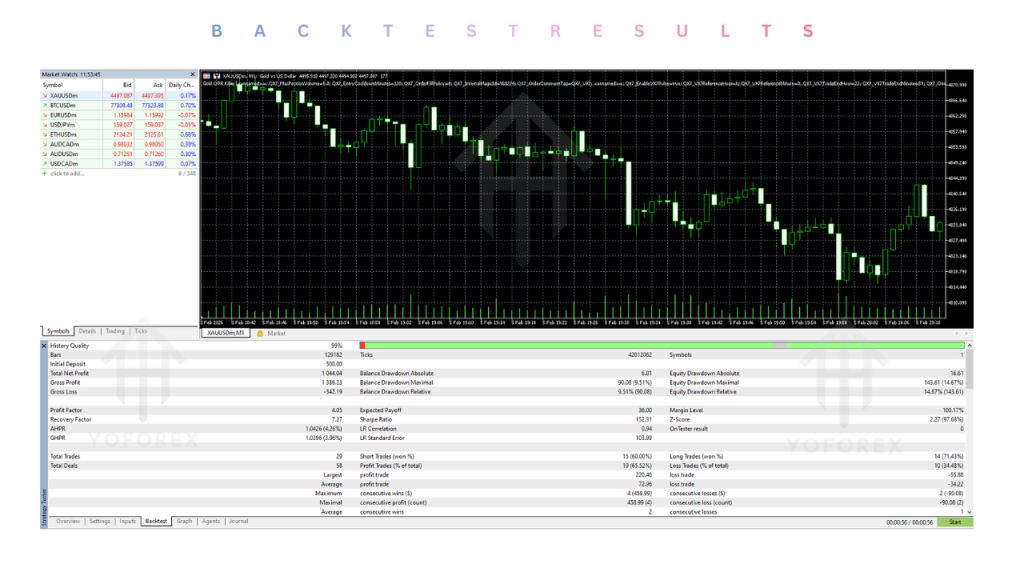Click the down-arrow icon beside XAUUSDm
Image resolution: width=1024 pixels, height=576 pixels.
coord(45,95)
